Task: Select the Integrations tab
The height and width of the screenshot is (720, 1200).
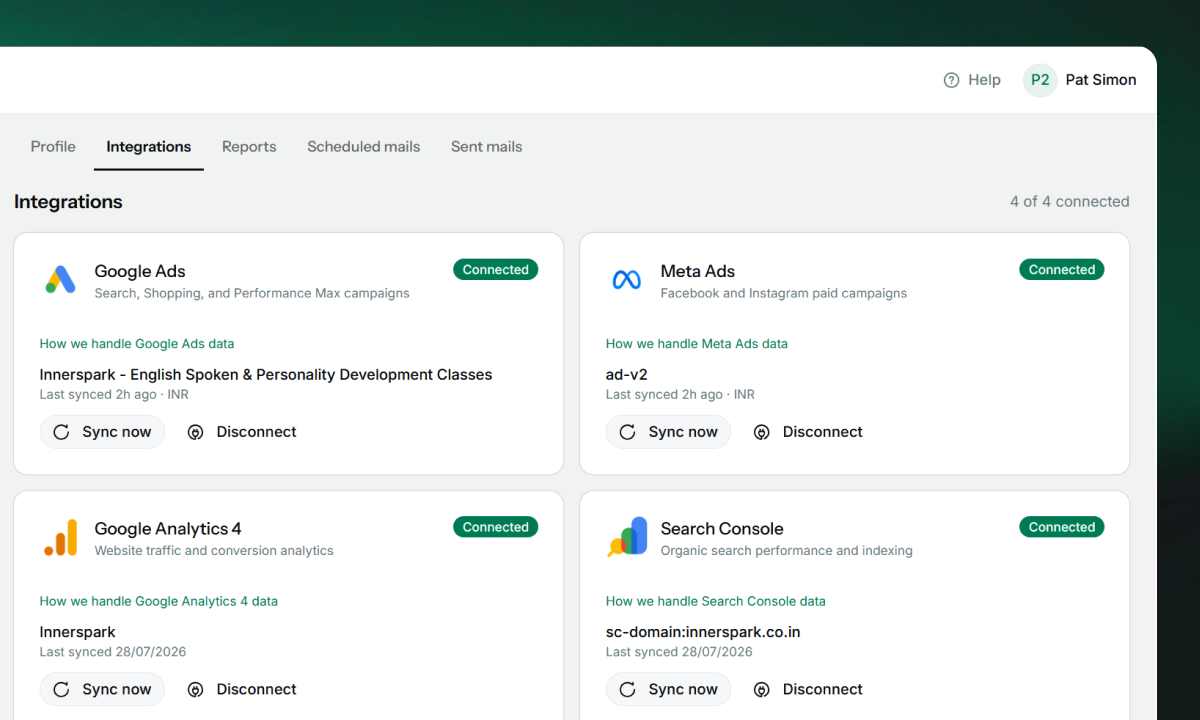Action: pyautogui.click(x=149, y=146)
